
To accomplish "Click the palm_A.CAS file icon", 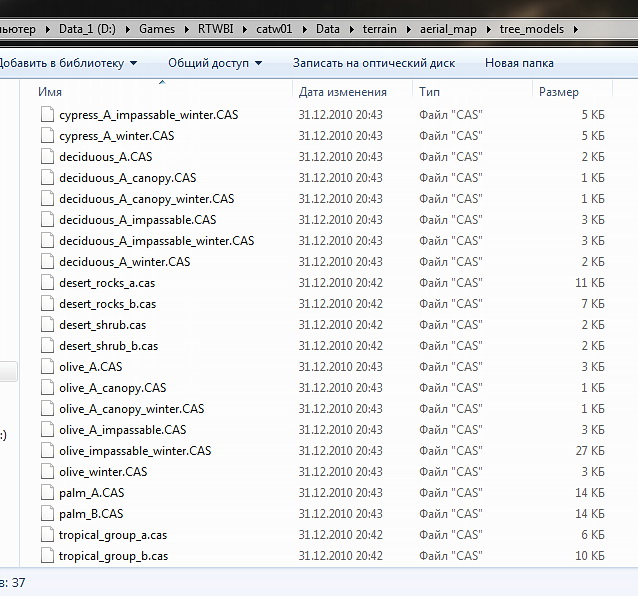I will tap(47, 493).
